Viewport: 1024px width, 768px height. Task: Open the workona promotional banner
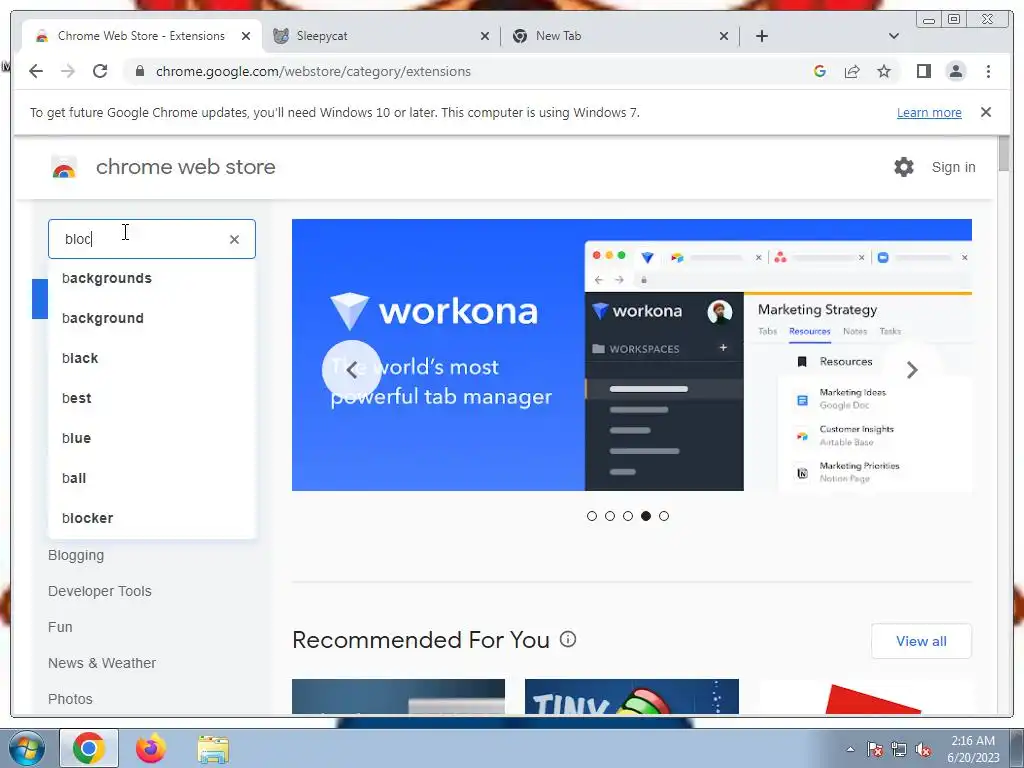tap(632, 355)
